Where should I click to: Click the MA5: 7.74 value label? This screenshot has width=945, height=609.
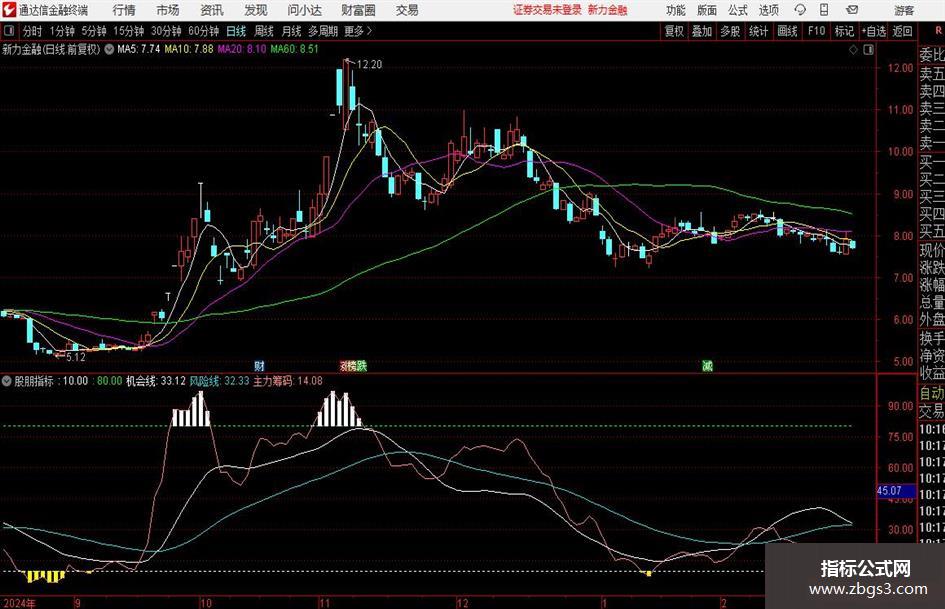(139, 49)
